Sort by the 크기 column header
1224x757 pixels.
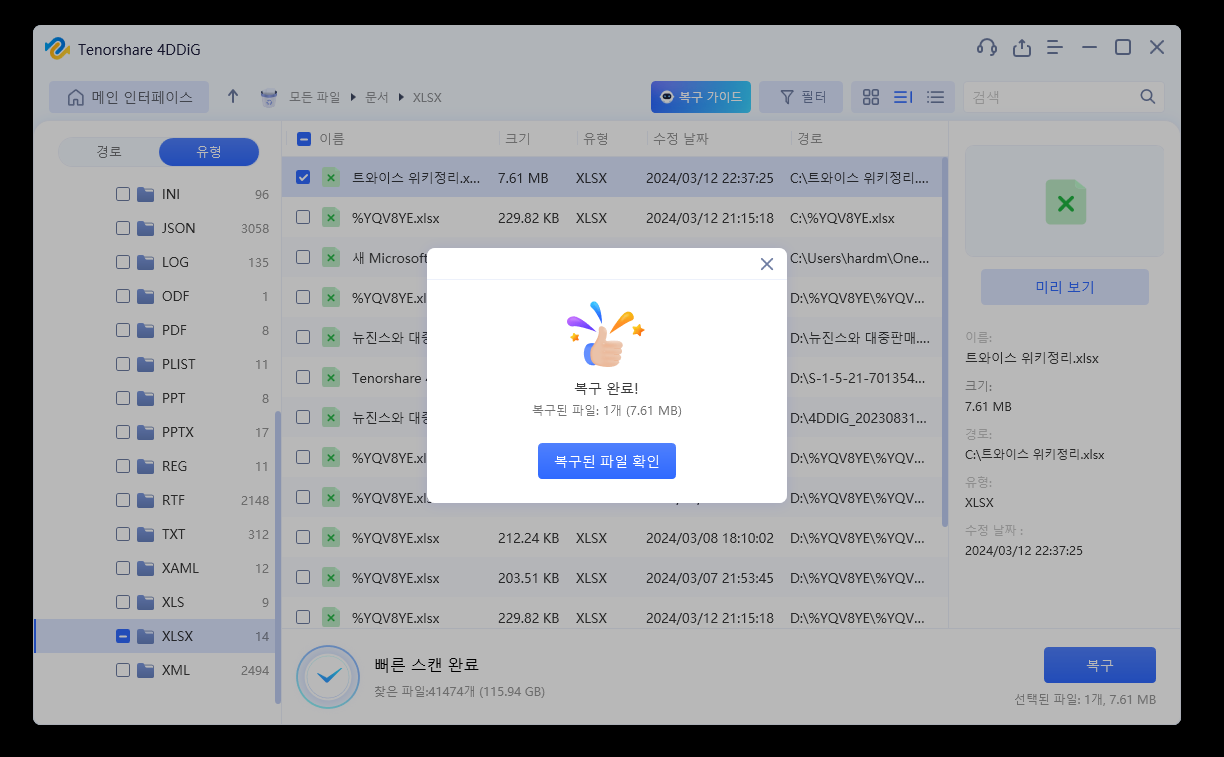point(518,139)
